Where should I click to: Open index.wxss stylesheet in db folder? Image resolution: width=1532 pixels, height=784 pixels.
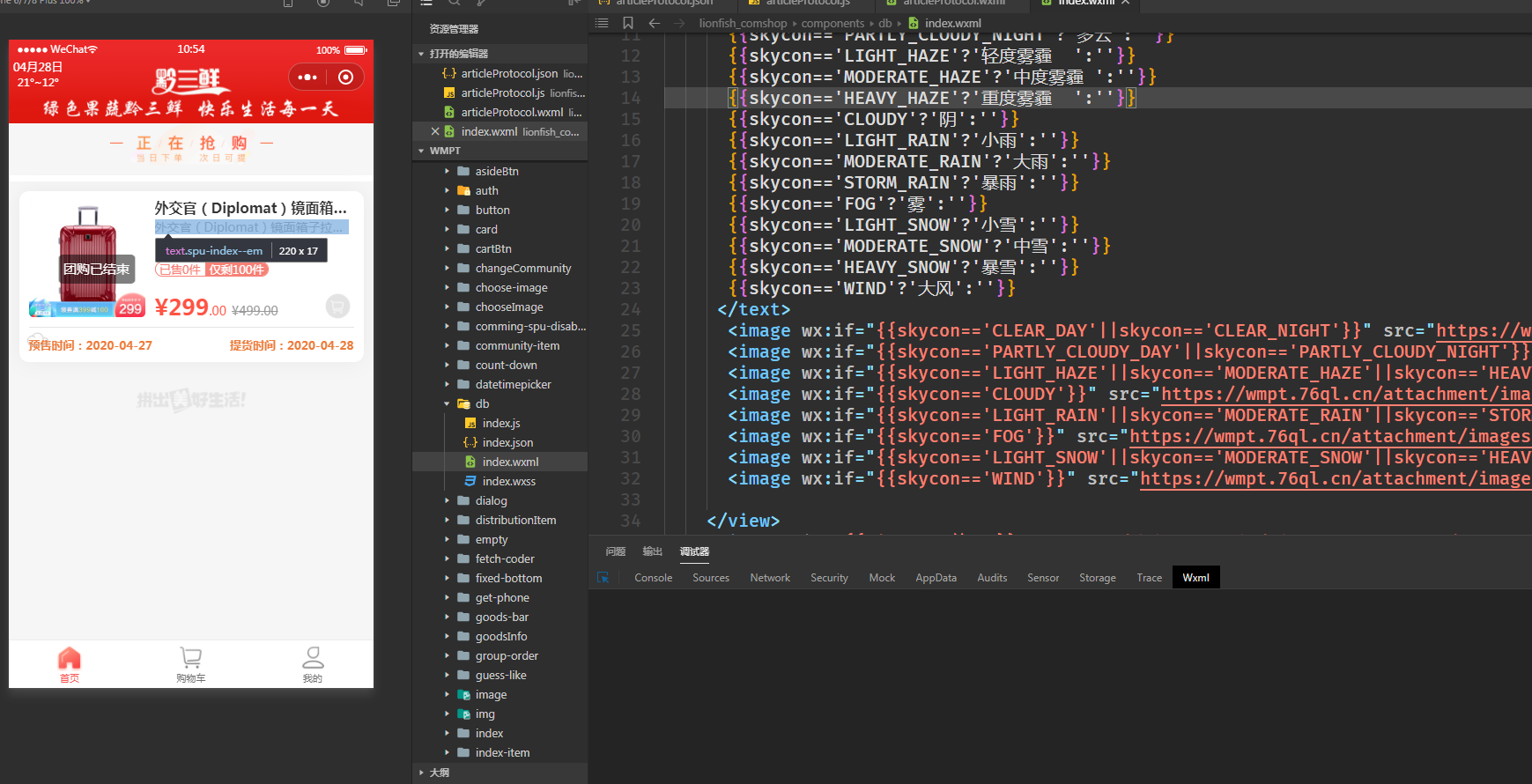pos(508,481)
